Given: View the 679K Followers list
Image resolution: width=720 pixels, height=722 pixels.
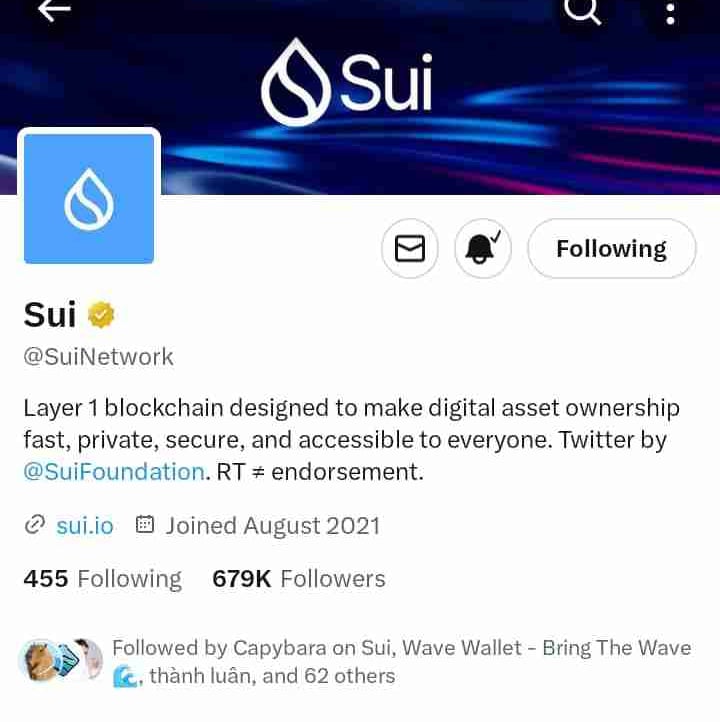Looking at the screenshot, I should tap(299, 579).
